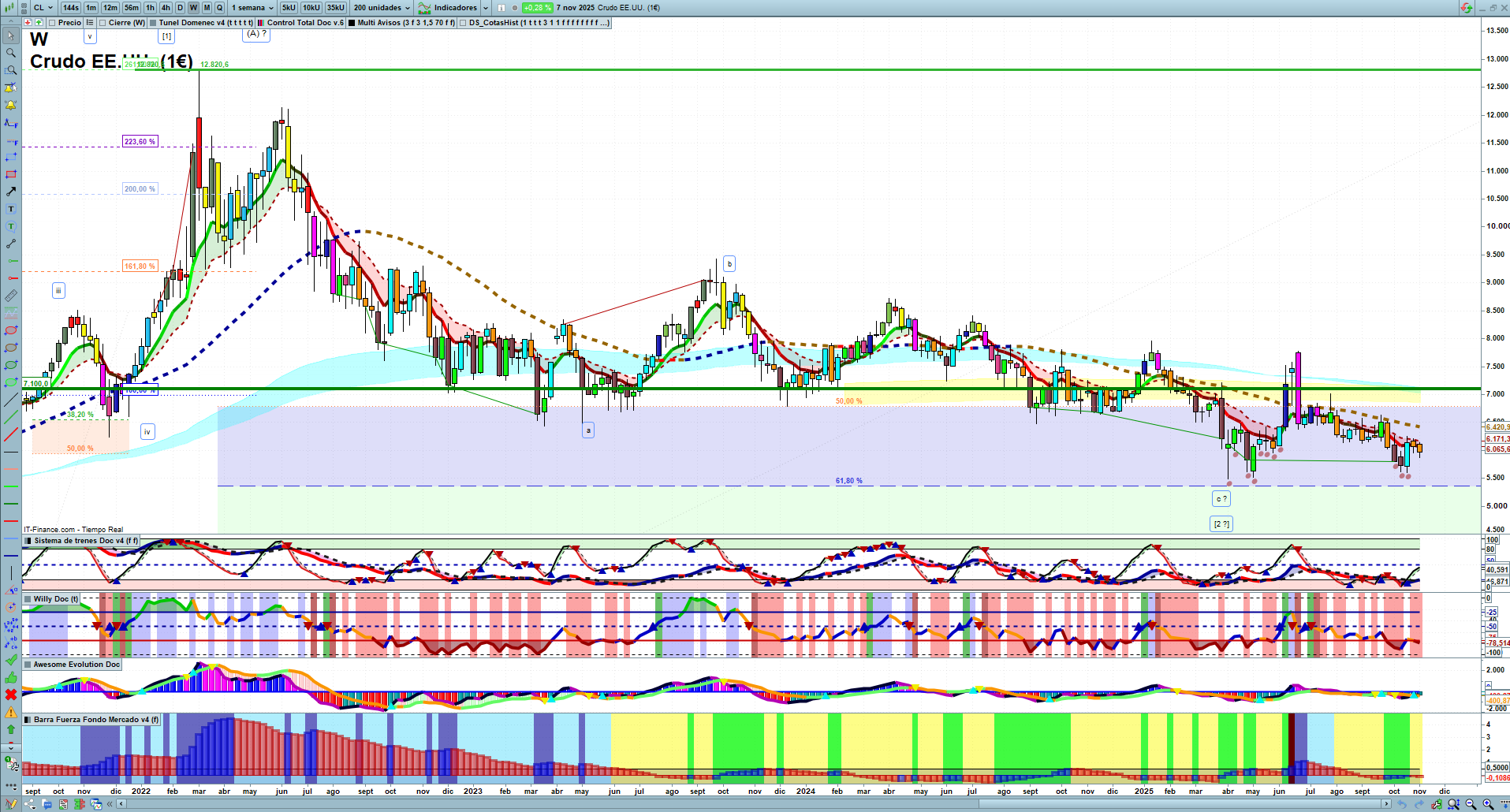Click the Tunel Domenec v4 color swatch
The height and width of the screenshot is (812, 1510).
point(154,23)
